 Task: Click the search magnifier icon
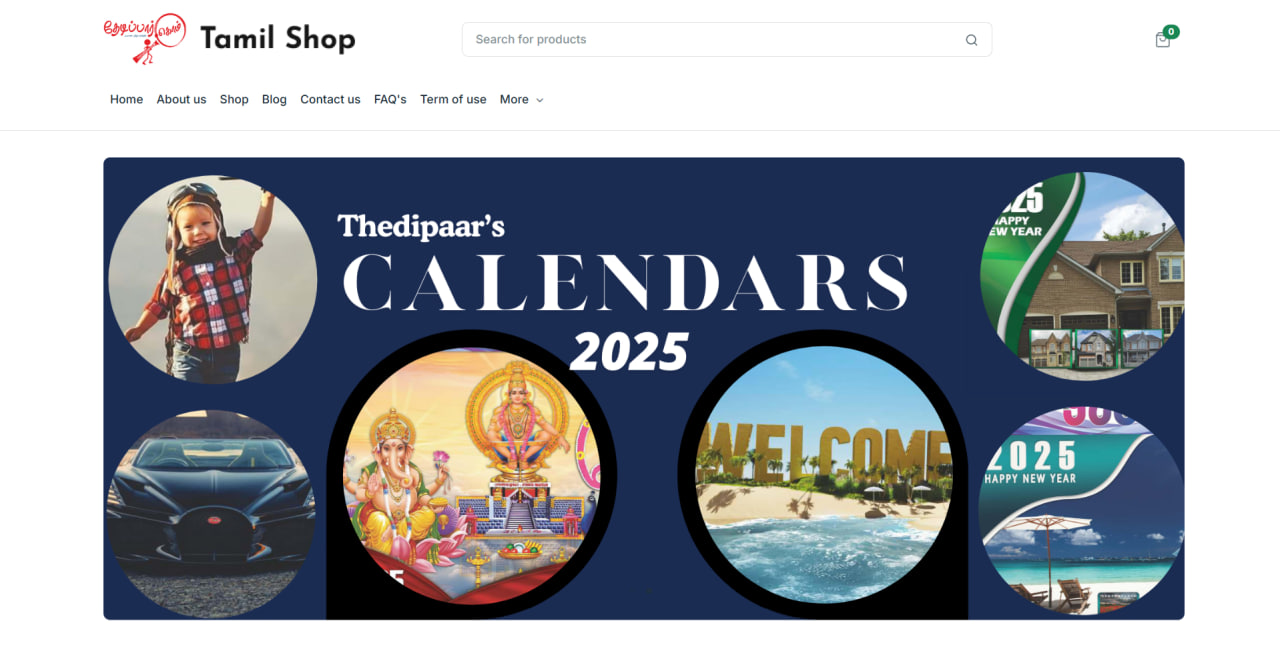click(971, 40)
